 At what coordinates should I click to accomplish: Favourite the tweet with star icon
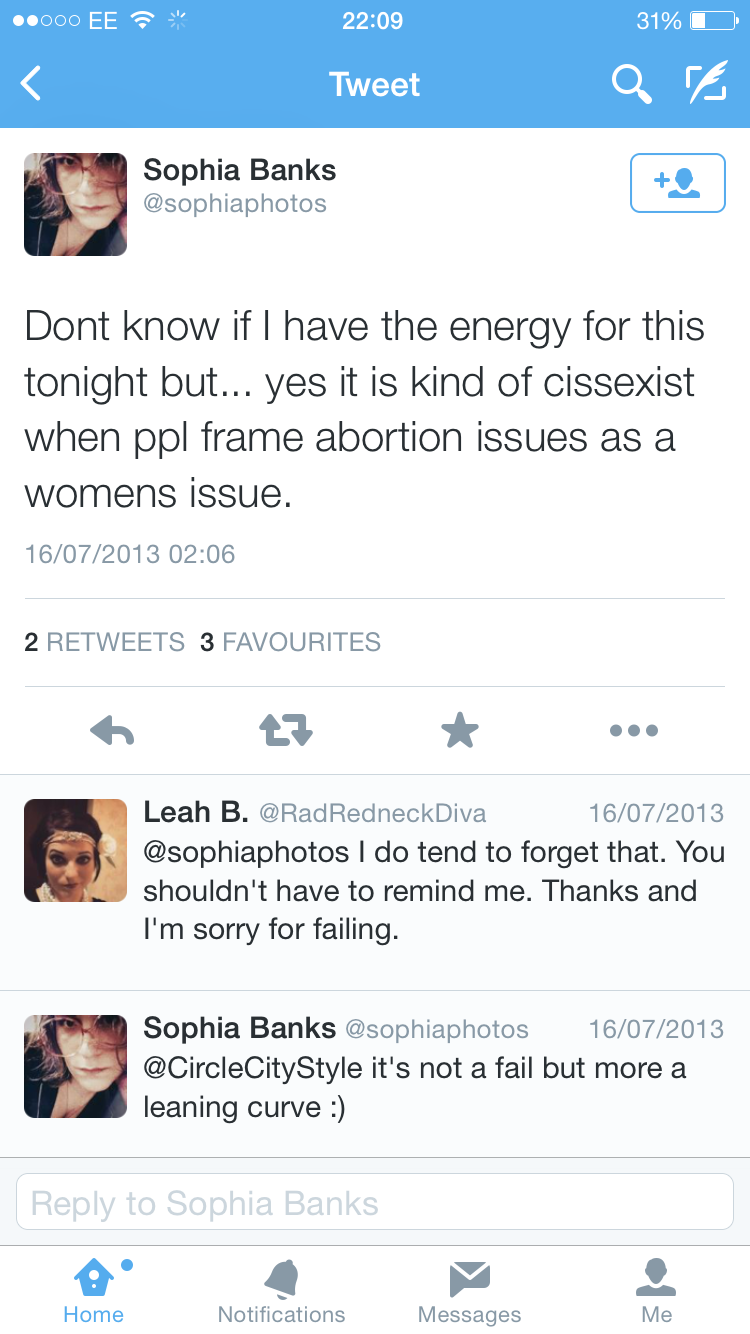point(460,731)
